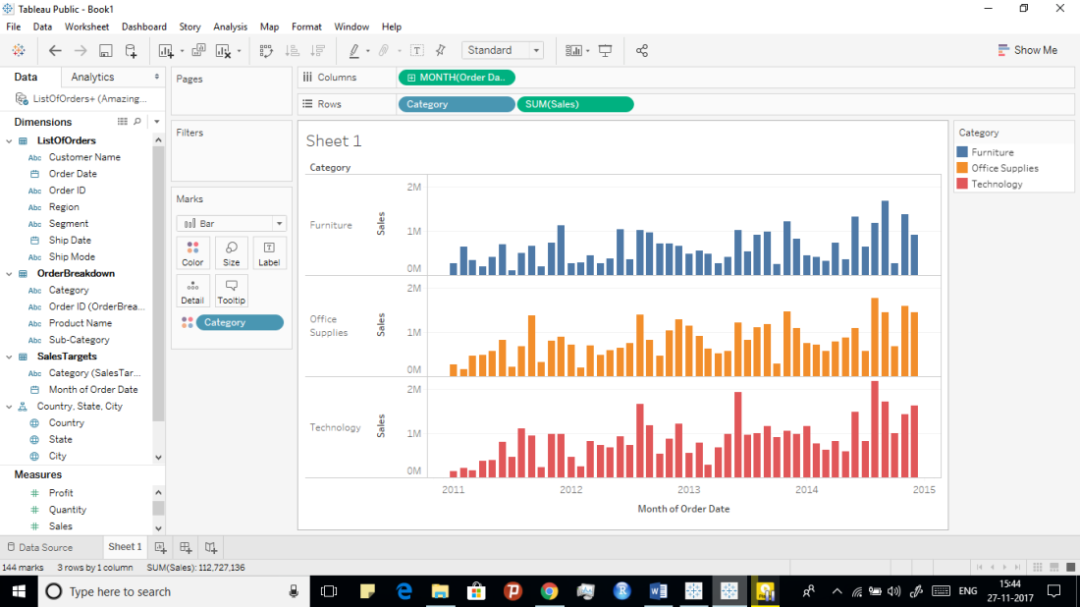Open the Show/Hide Cards dropdown arrow
The width and height of the screenshot is (1080, 607).
point(588,51)
